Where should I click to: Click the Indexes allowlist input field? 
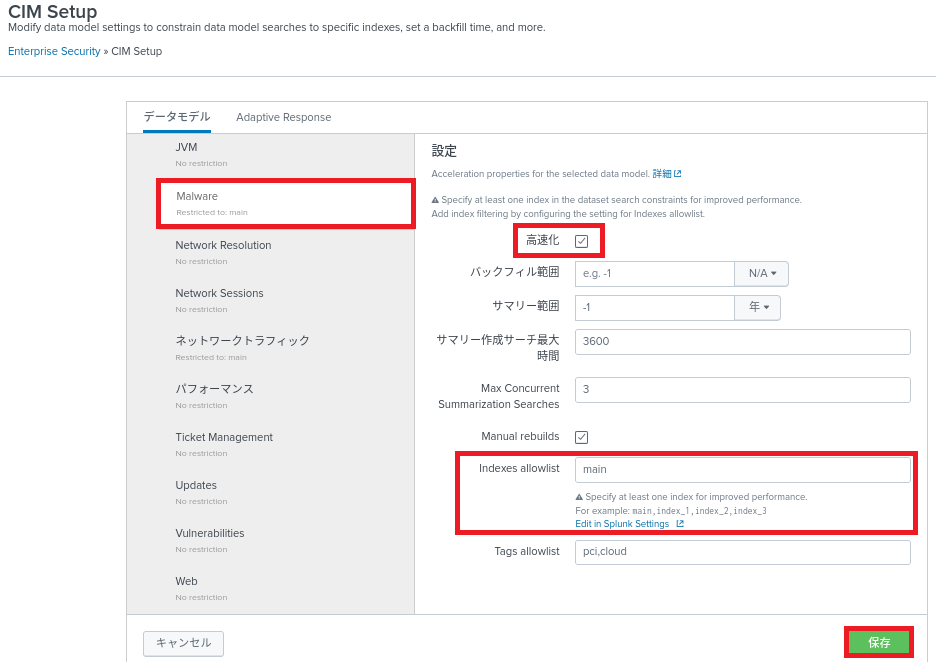click(x=742, y=470)
